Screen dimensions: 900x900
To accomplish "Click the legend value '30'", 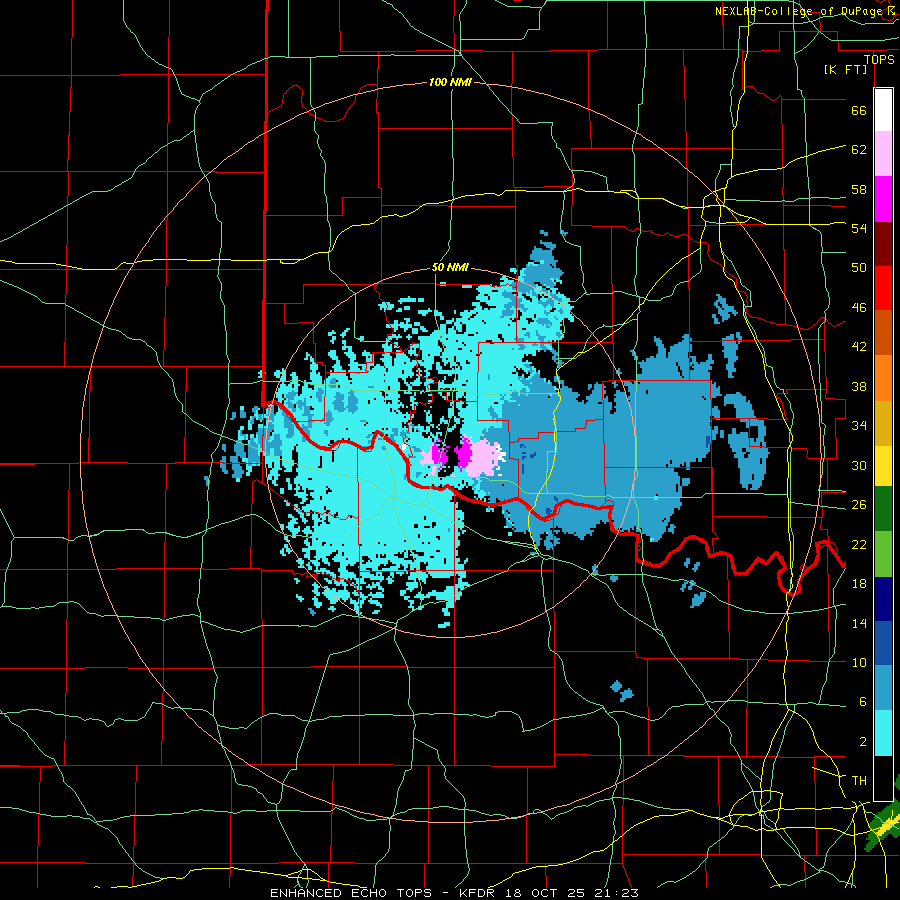I will (859, 465).
